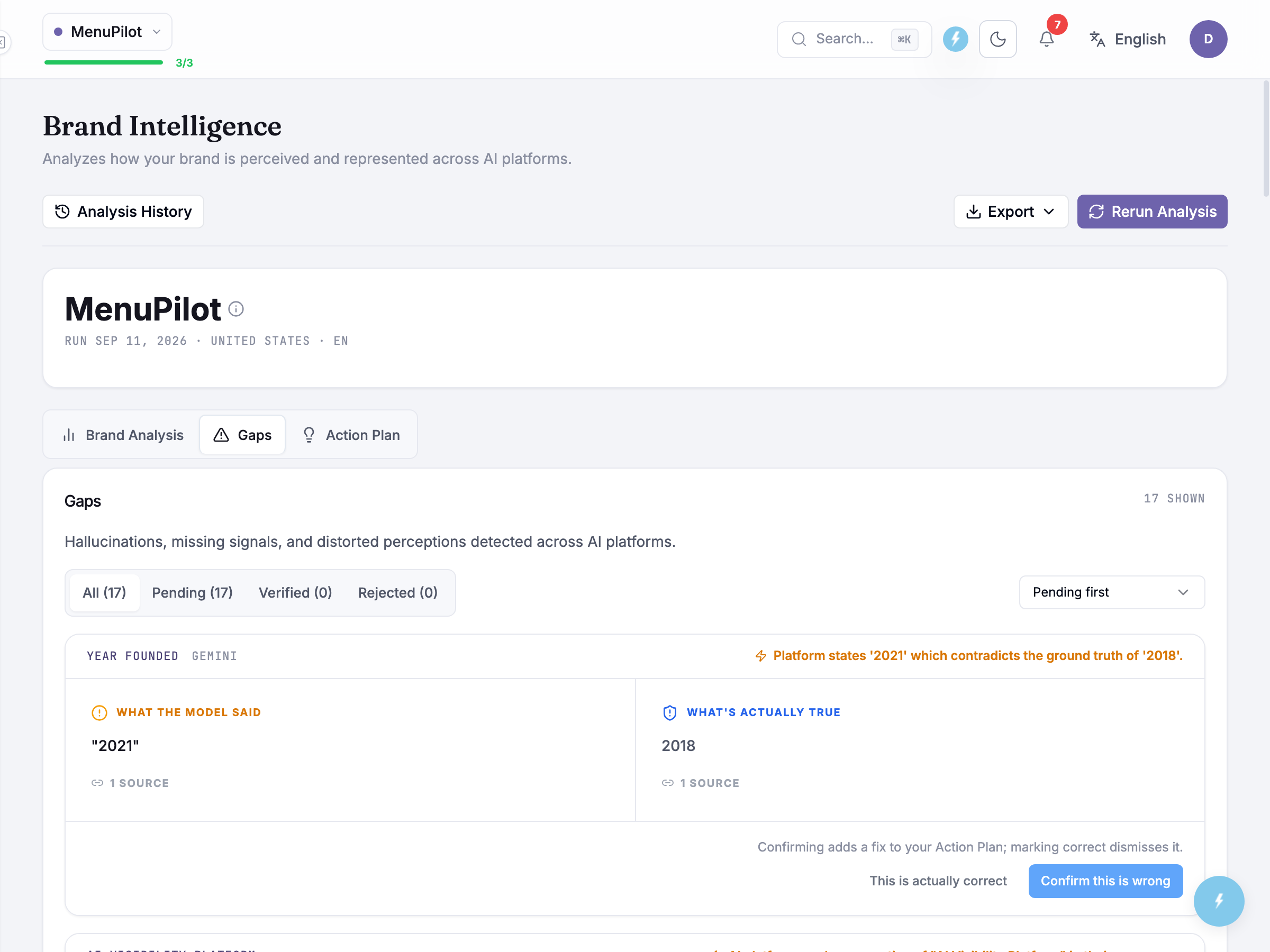Select the Gaps tab
The image size is (1270, 952).
[x=242, y=435]
